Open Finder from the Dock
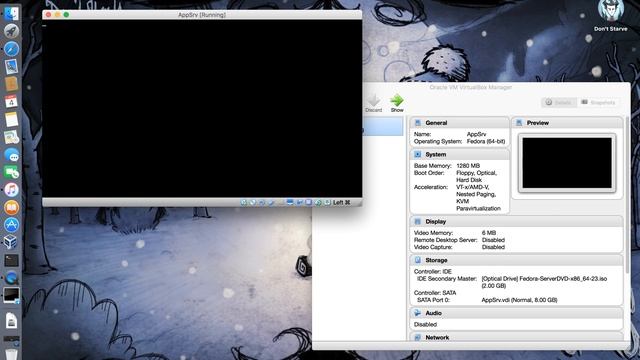Screen dimensions: 640x360 11,13
